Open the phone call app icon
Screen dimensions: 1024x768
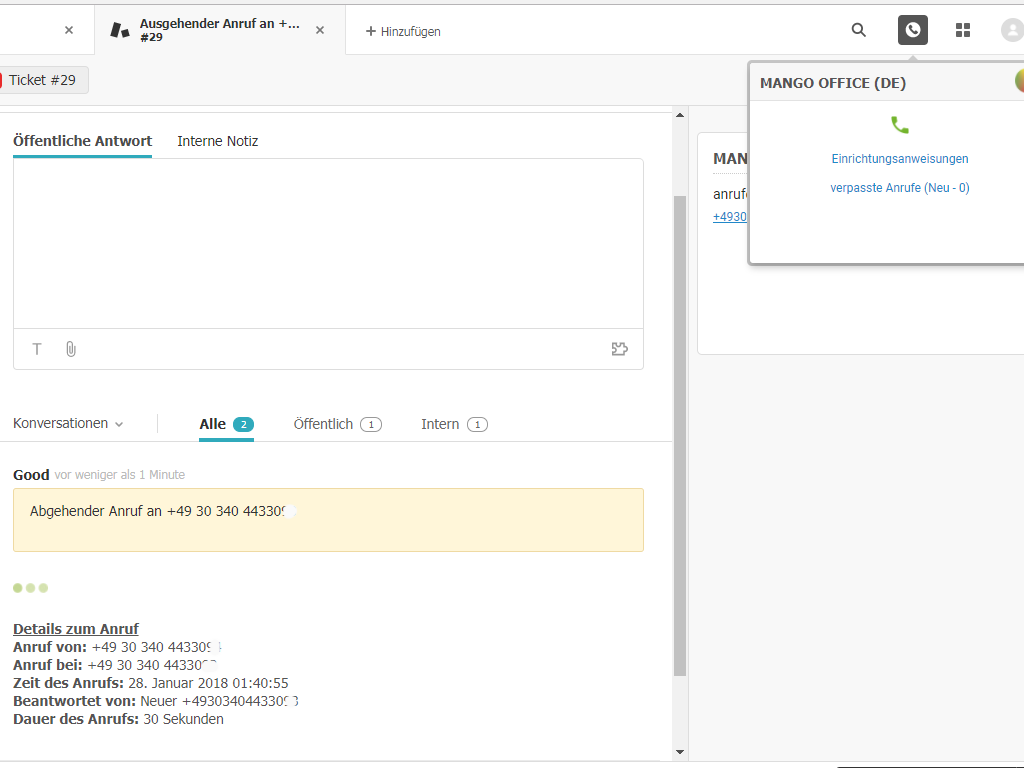pos(912,30)
